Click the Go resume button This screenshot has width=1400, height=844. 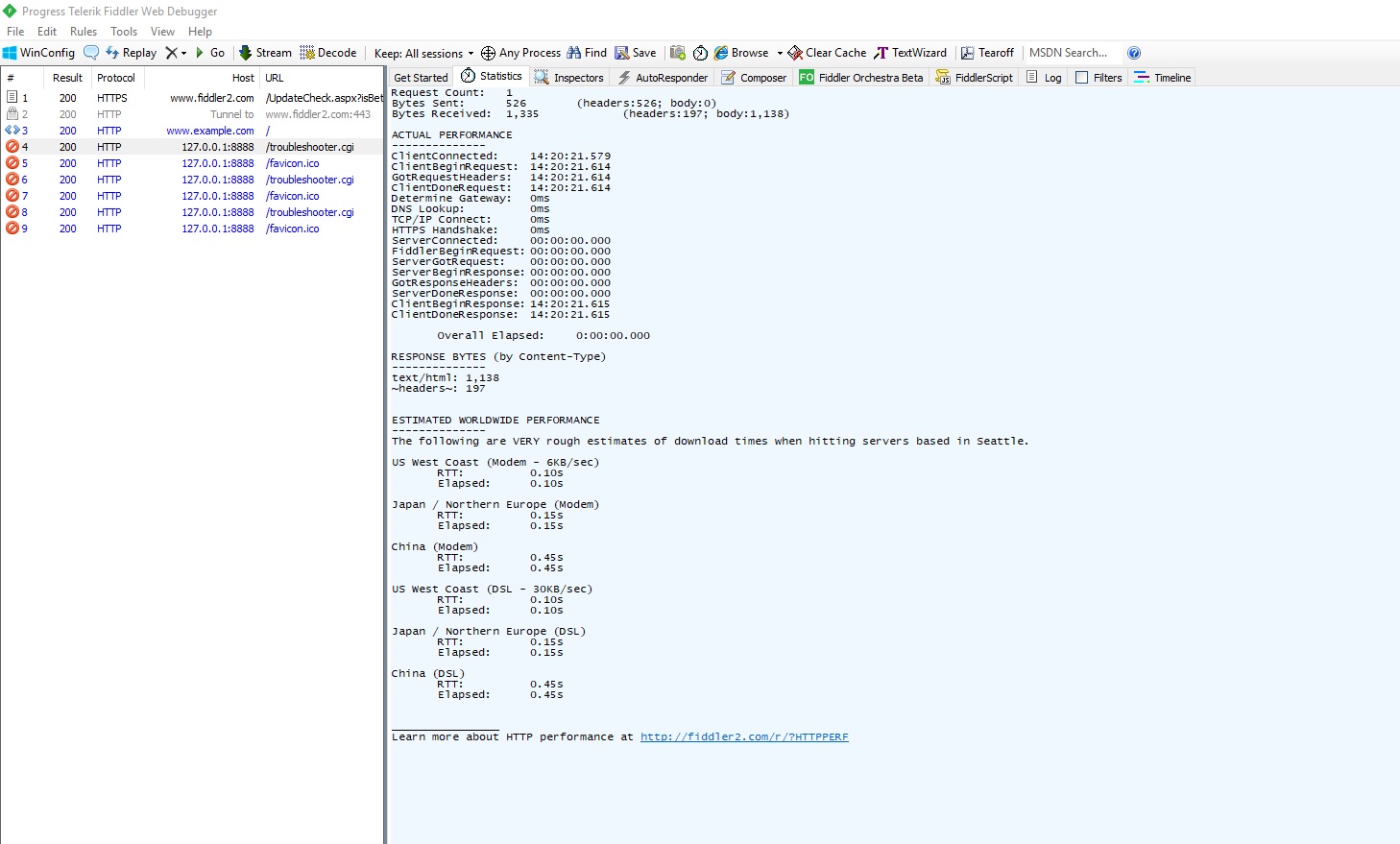coord(210,53)
